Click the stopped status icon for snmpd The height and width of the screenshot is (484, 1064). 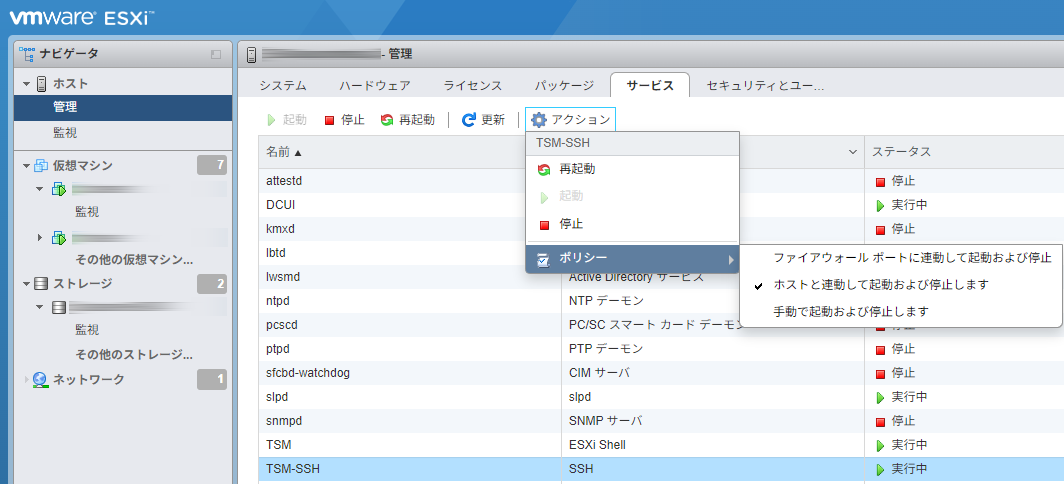[881, 422]
